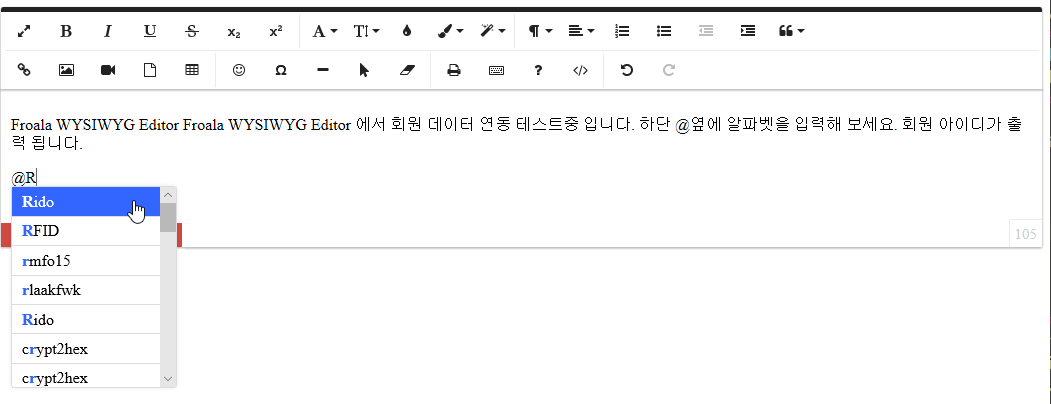Open the quote dropdown
1051x404 pixels.
point(791,31)
